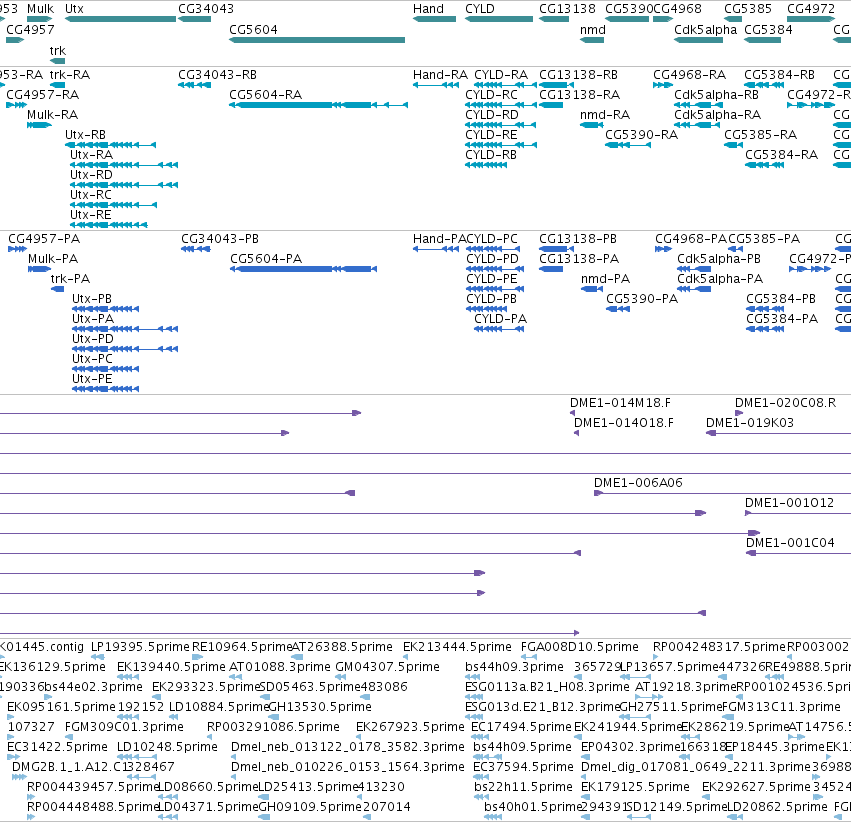Click transcript CG34043-RB

[194, 85]
